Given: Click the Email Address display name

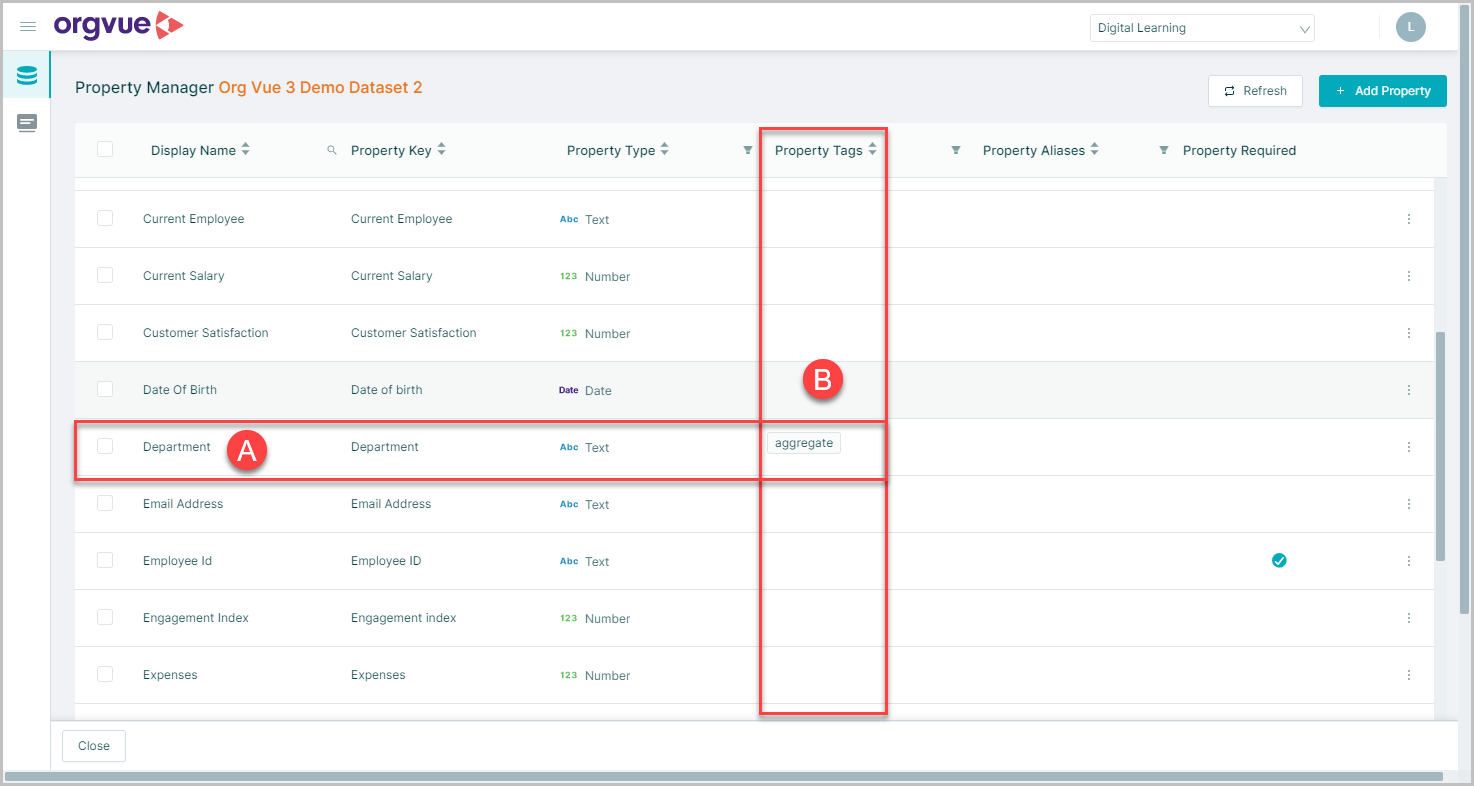Looking at the screenshot, I should tap(183, 504).
